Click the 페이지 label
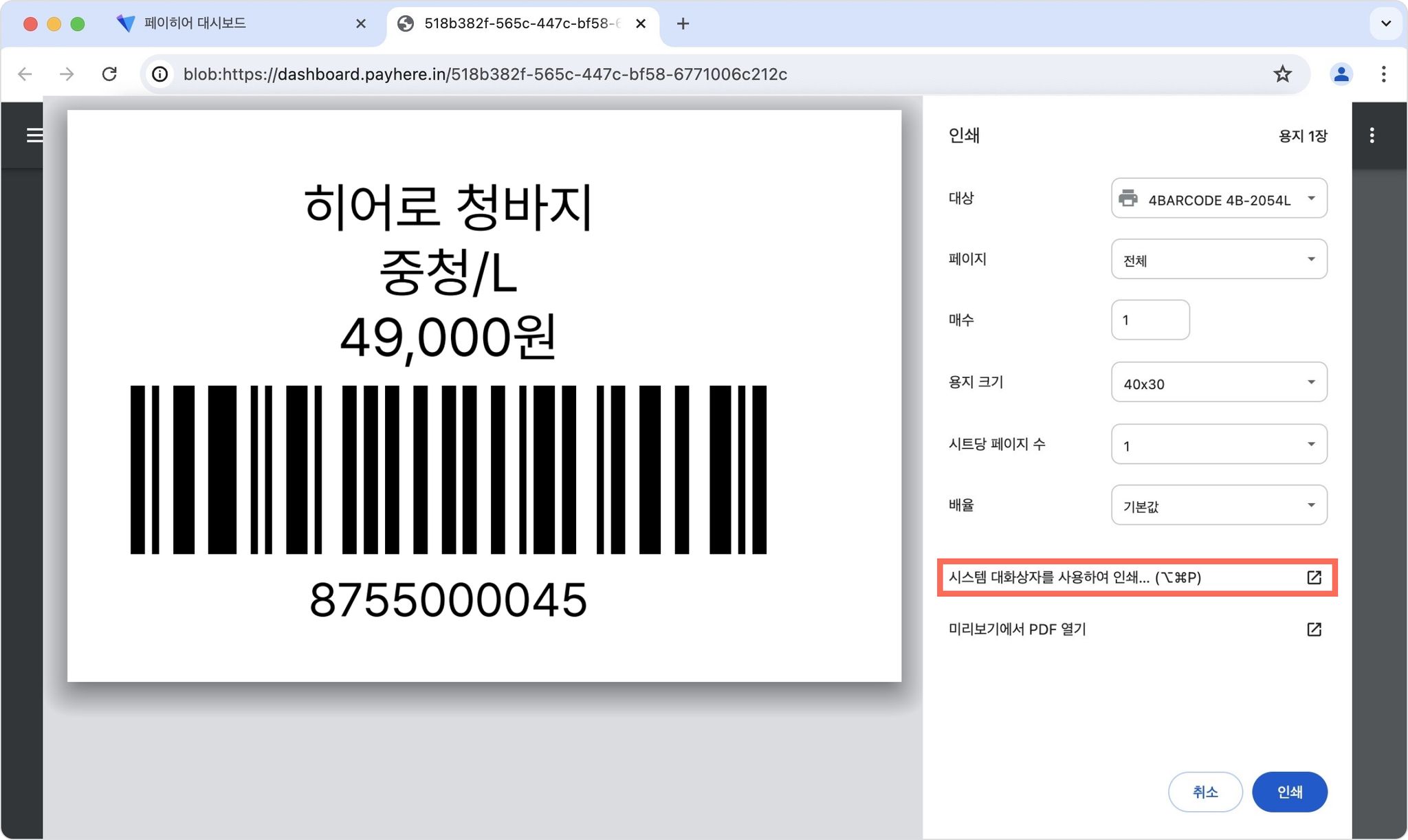Viewport: 1408px width, 840px height. coord(967,259)
